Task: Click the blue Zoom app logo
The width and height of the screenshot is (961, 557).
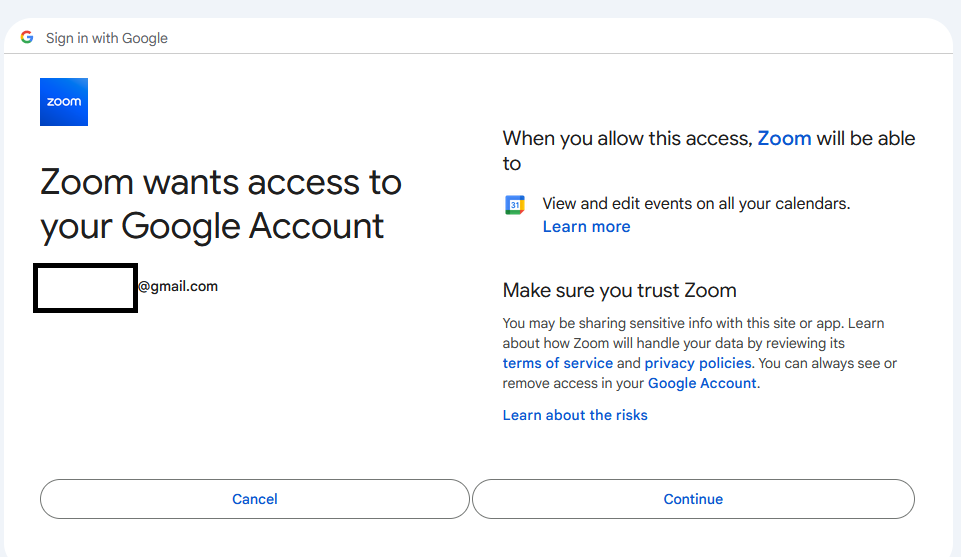Action: tap(64, 102)
